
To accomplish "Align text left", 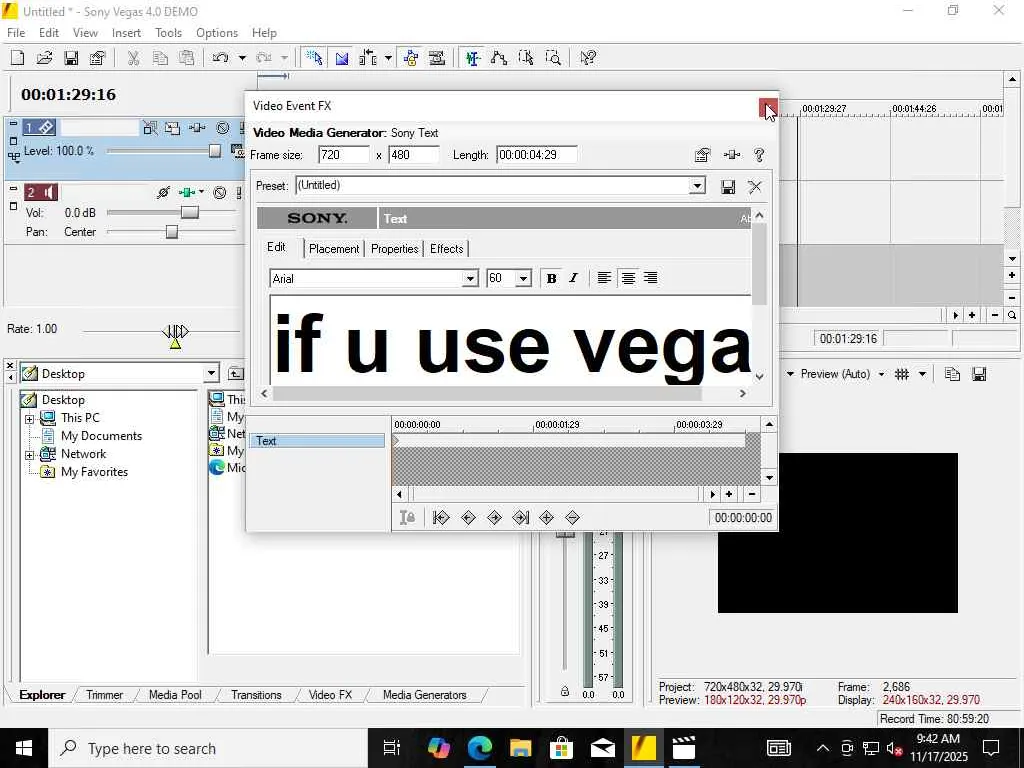I will (x=604, y=279).
